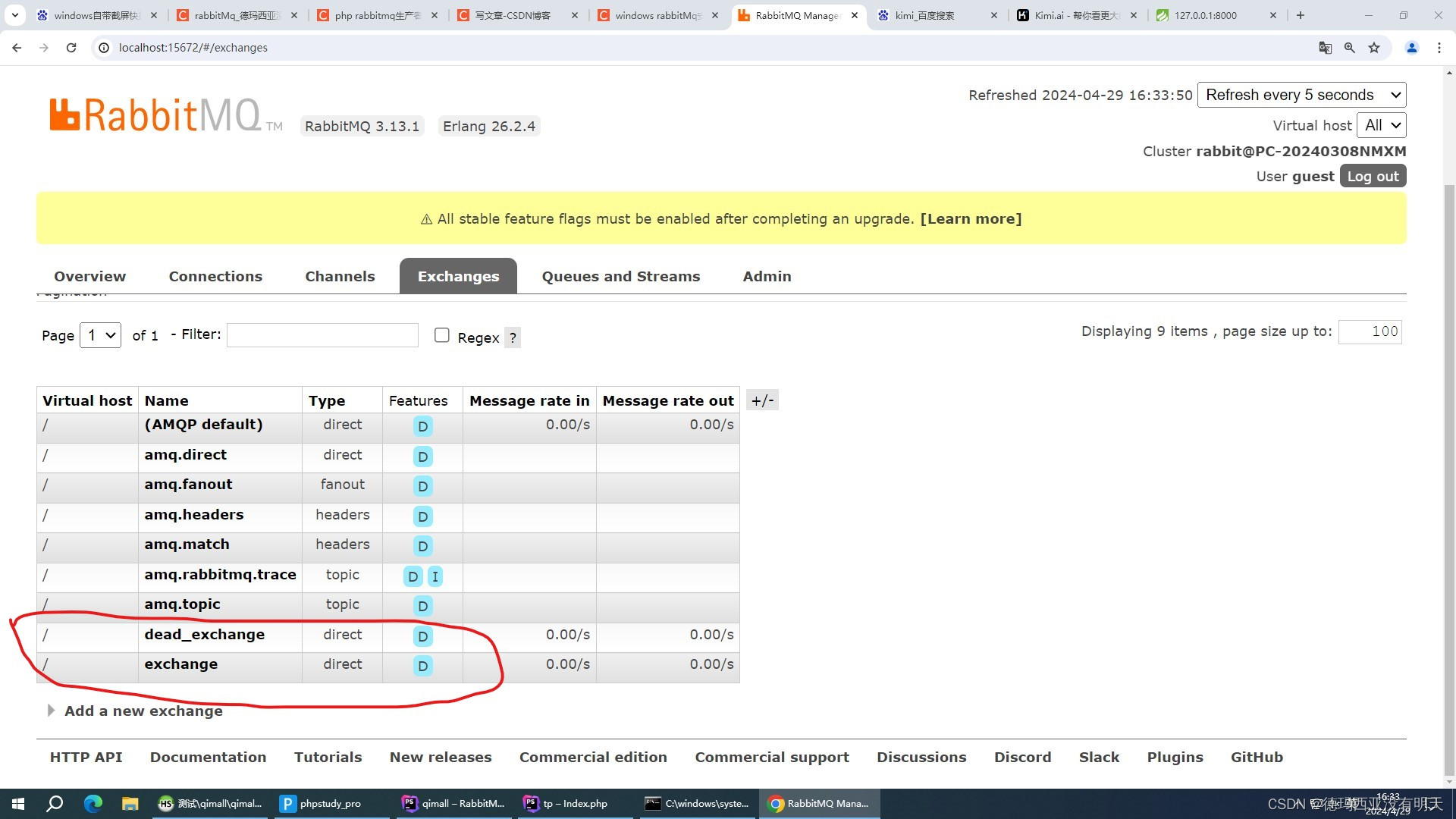
Task: Click the Regex help question mark
Action: click(513, 338)
